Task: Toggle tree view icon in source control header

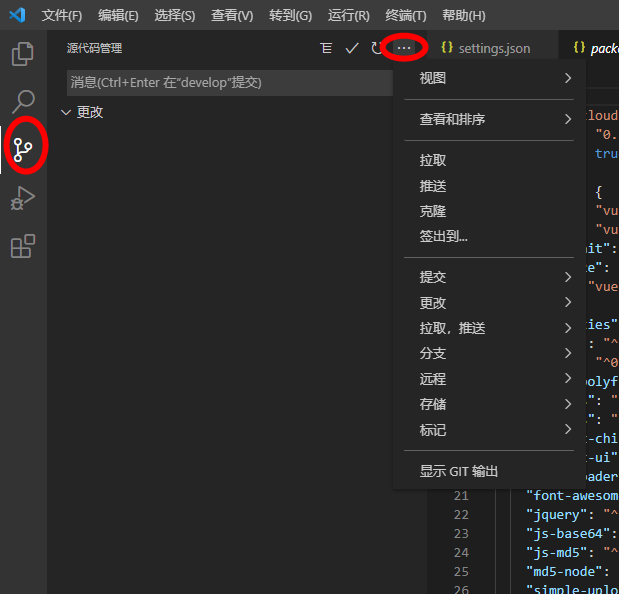Action: [x=326, y=48]
